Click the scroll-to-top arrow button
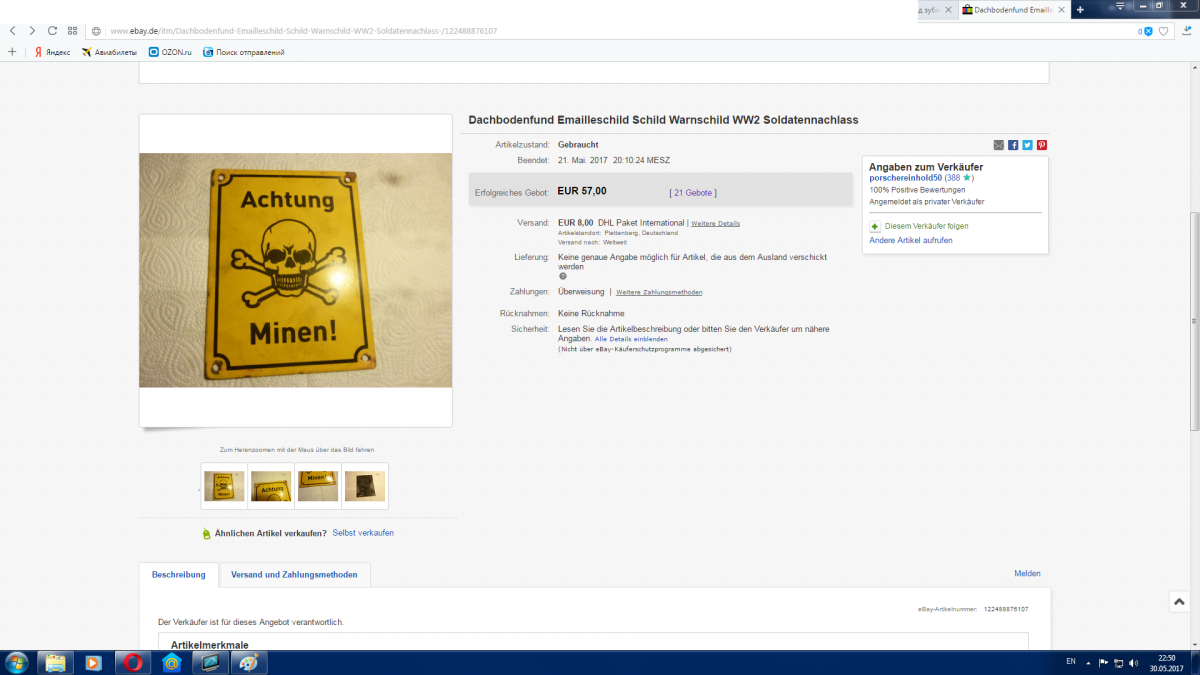Screen dimensions: 1200x675 tap(1179, 602)
